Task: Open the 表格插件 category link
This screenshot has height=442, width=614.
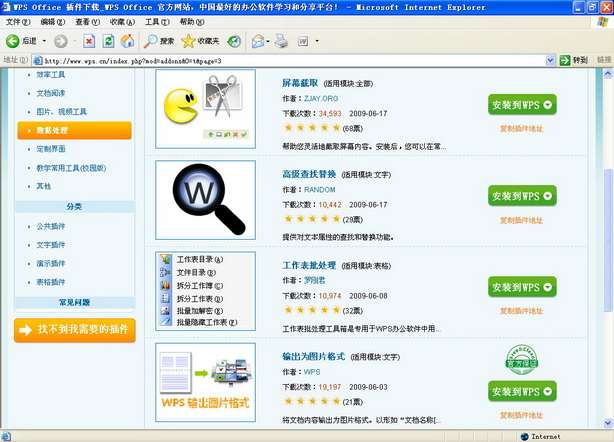Action: pyautogui.click(x=51, y=282)
